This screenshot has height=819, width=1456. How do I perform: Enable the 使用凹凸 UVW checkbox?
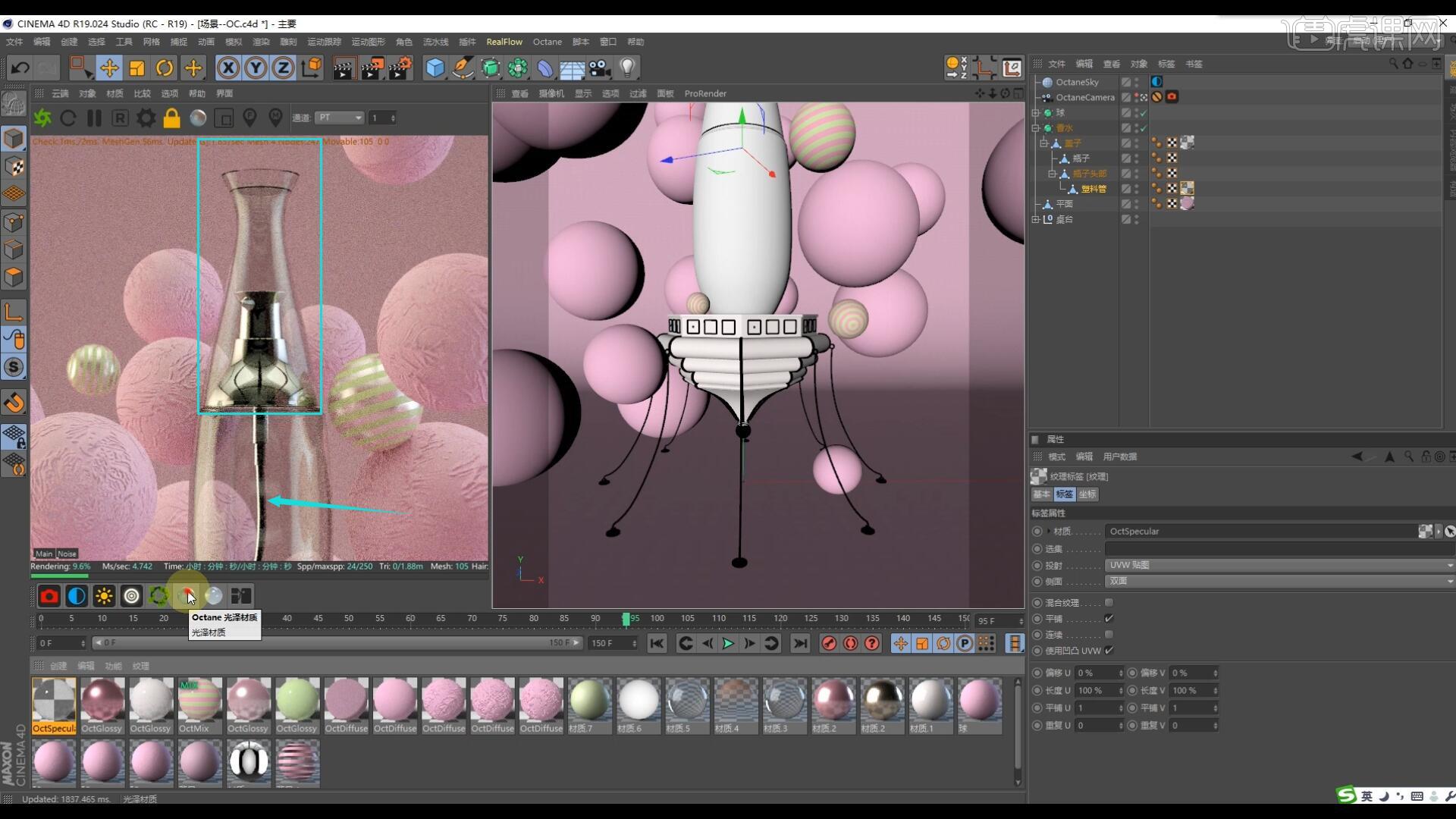coord(1109,651)
